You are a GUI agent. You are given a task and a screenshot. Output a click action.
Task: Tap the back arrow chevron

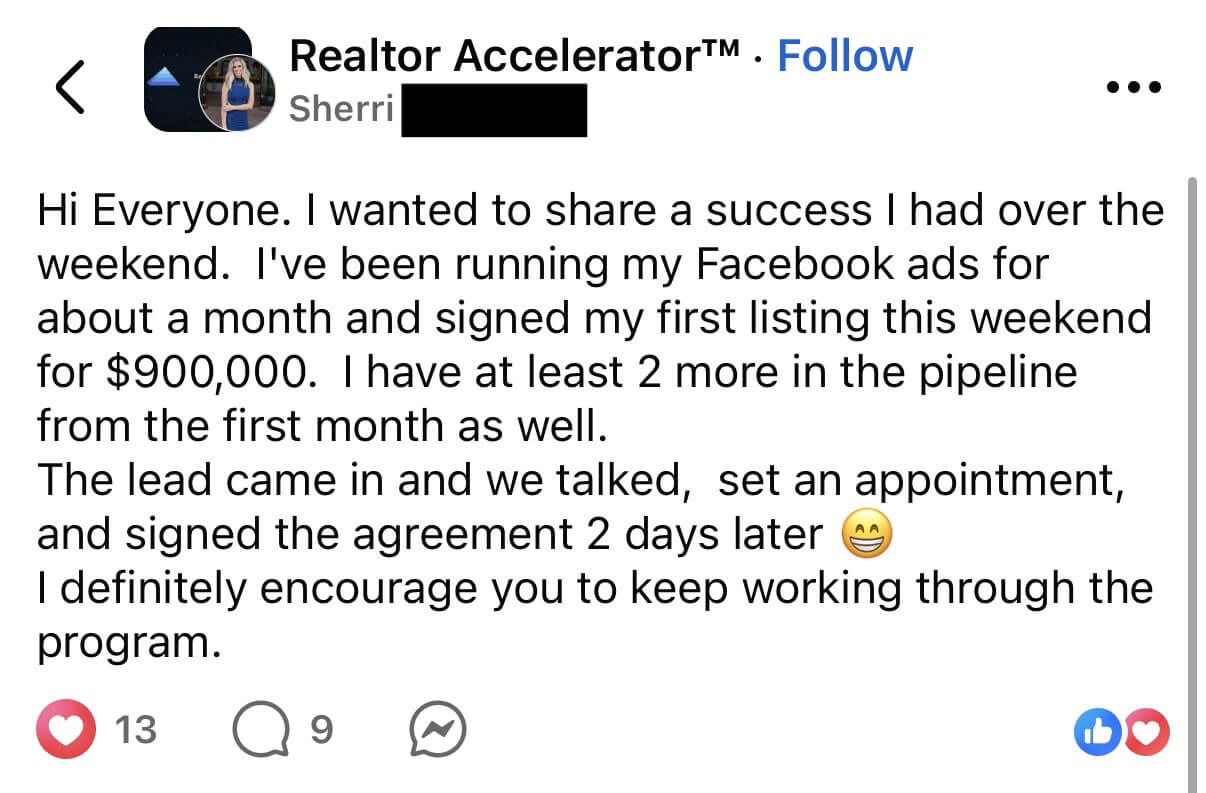(x=69, y=88)
